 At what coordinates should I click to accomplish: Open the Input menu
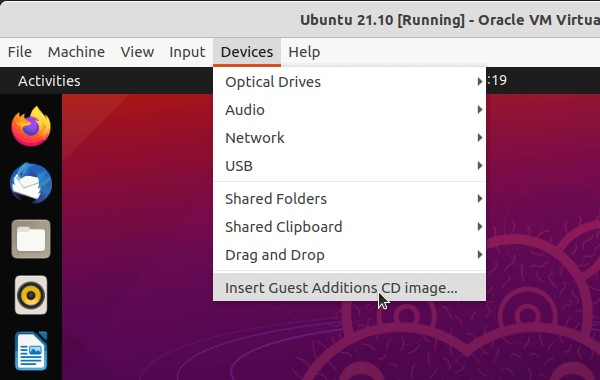coord(187,52)
